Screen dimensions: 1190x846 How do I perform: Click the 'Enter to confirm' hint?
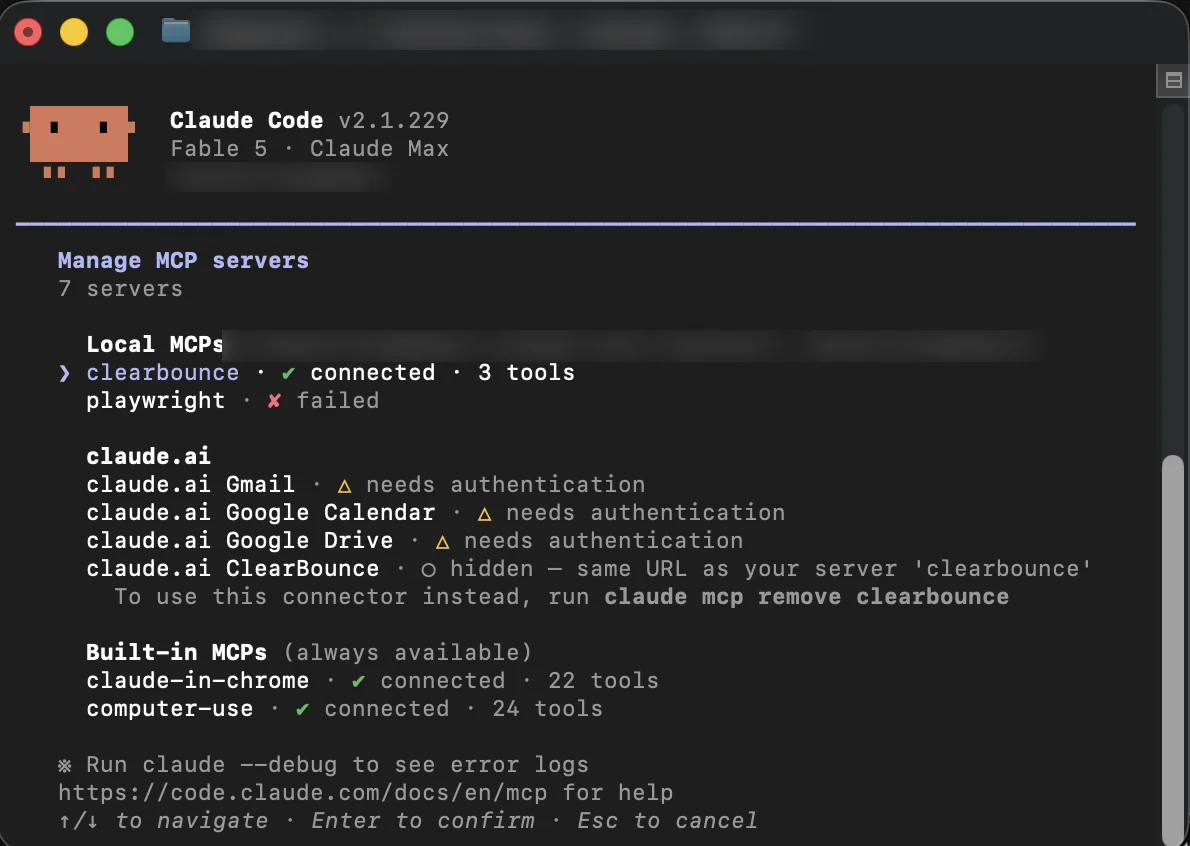click(422, 821)
